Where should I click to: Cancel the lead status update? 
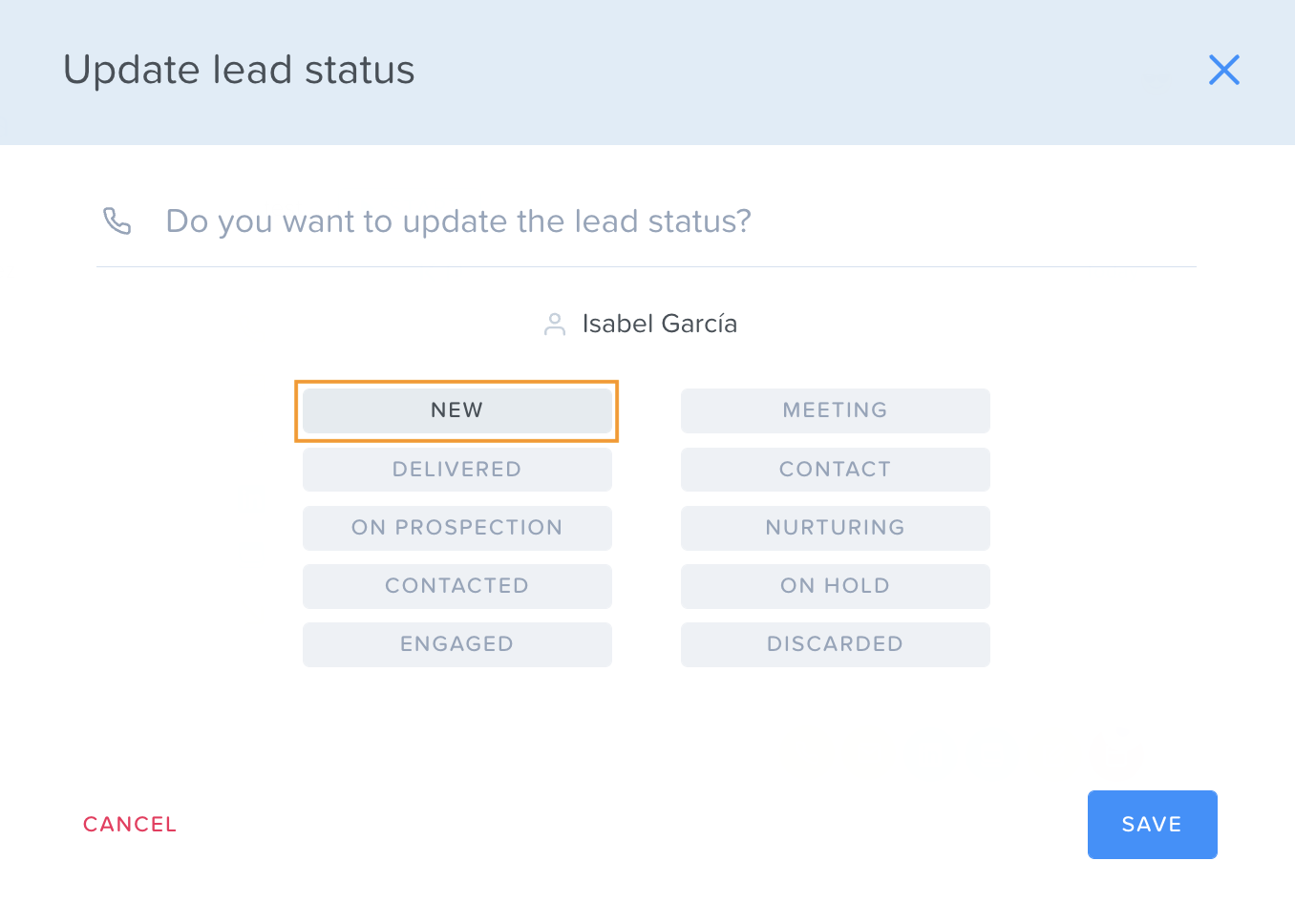point(130,825)
